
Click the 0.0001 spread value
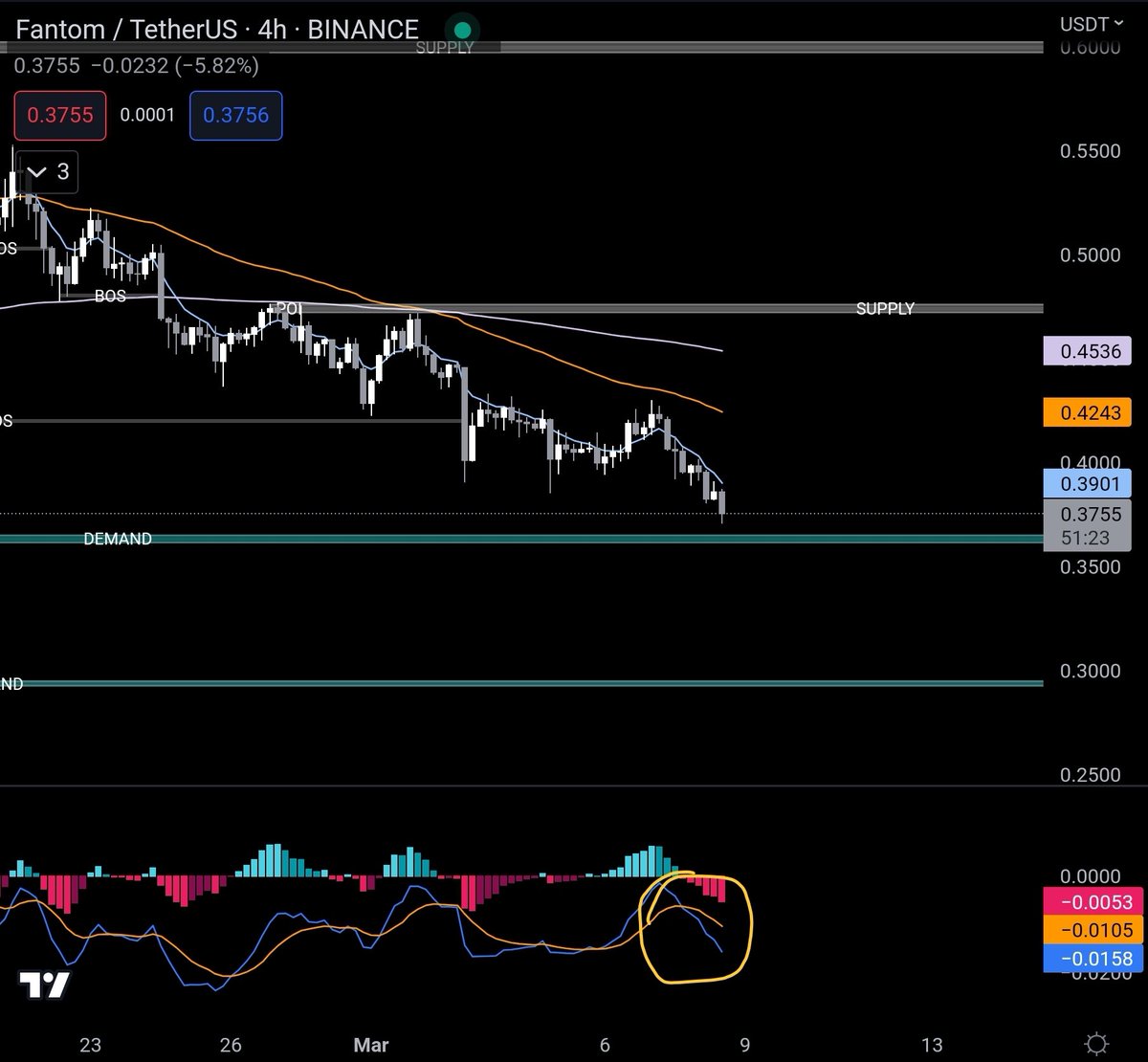point(147,115)
